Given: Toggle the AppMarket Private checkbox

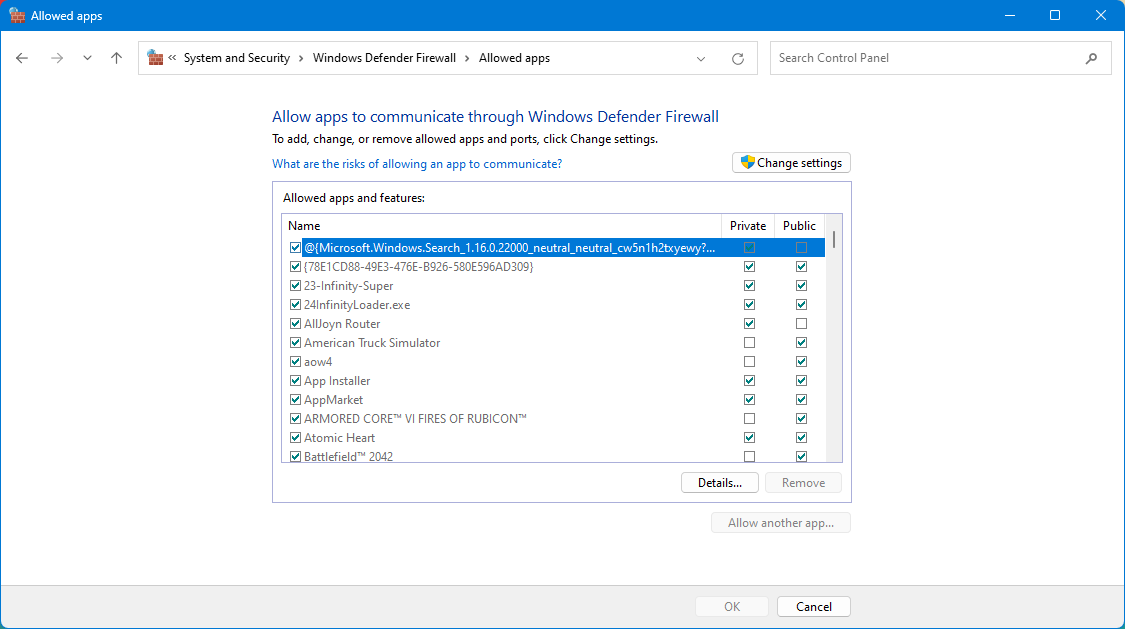Looking at the screenshot, I should click(x=750, y=399).
